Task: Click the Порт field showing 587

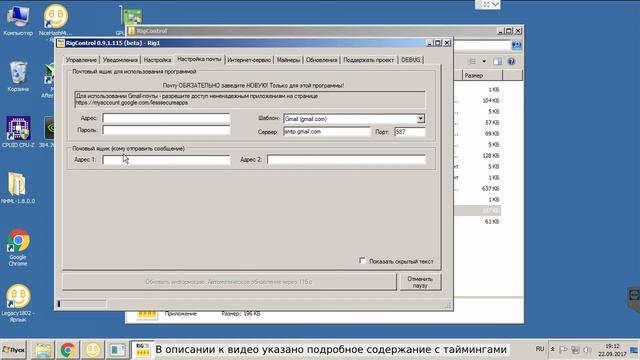Action: click(x=409, y=132)
